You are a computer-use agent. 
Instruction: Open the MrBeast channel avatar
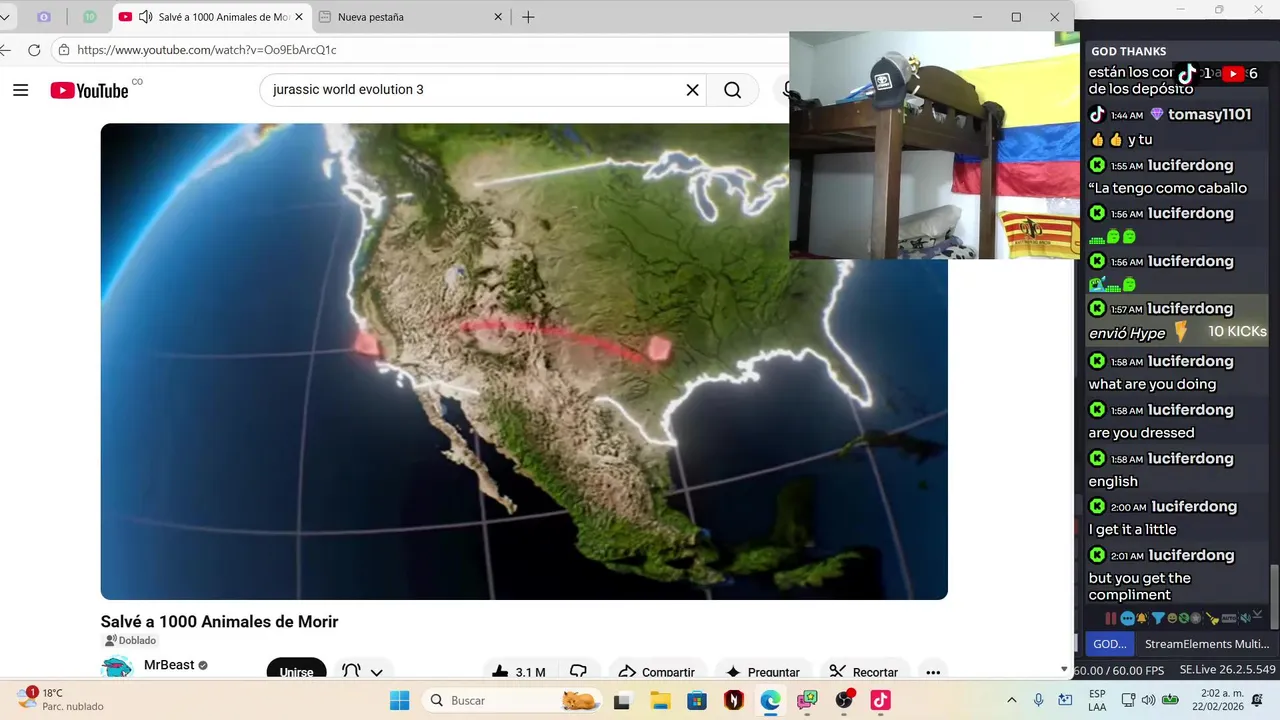[x=117, y=668]
